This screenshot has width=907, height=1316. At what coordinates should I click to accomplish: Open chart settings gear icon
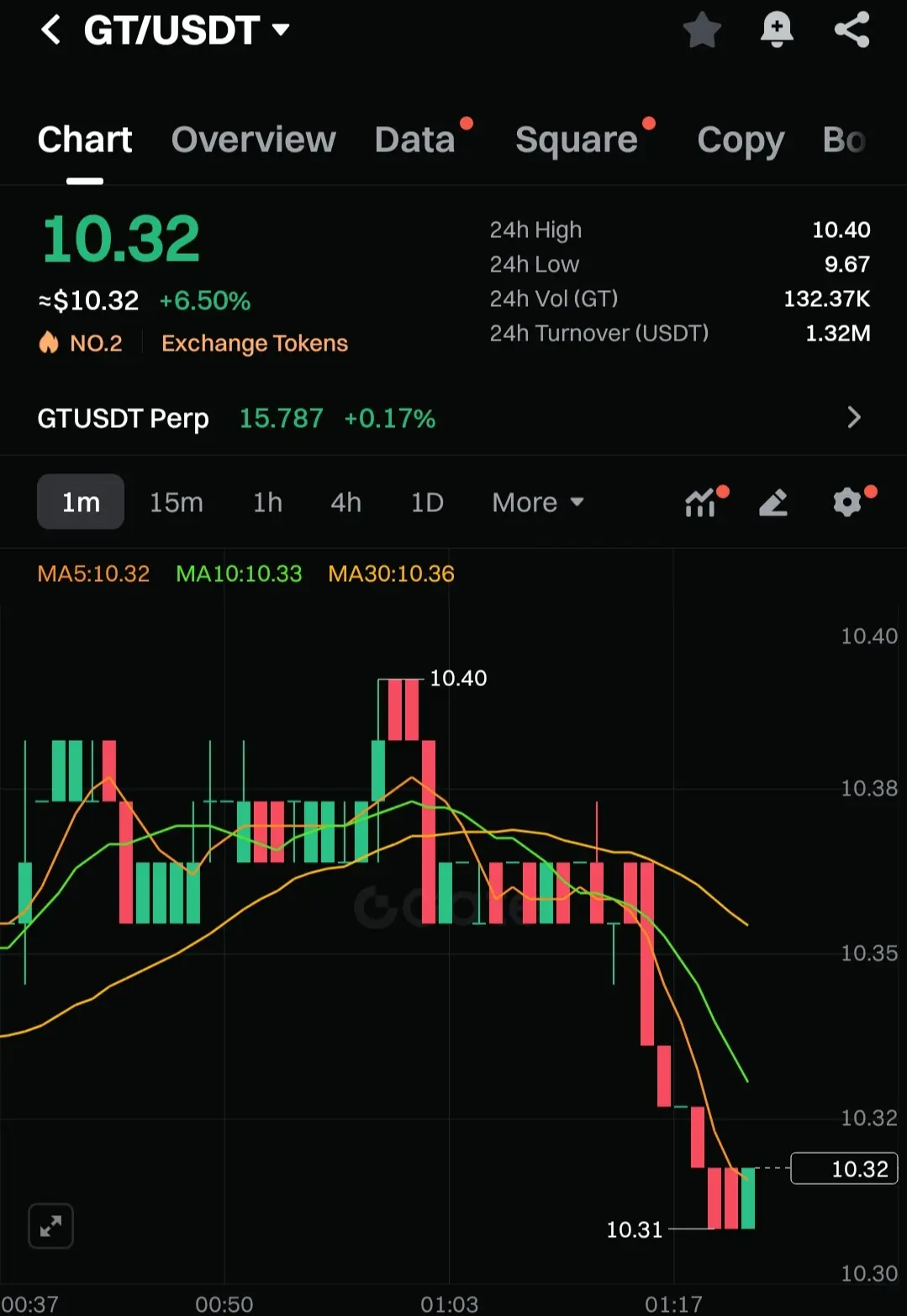[847, 502]
